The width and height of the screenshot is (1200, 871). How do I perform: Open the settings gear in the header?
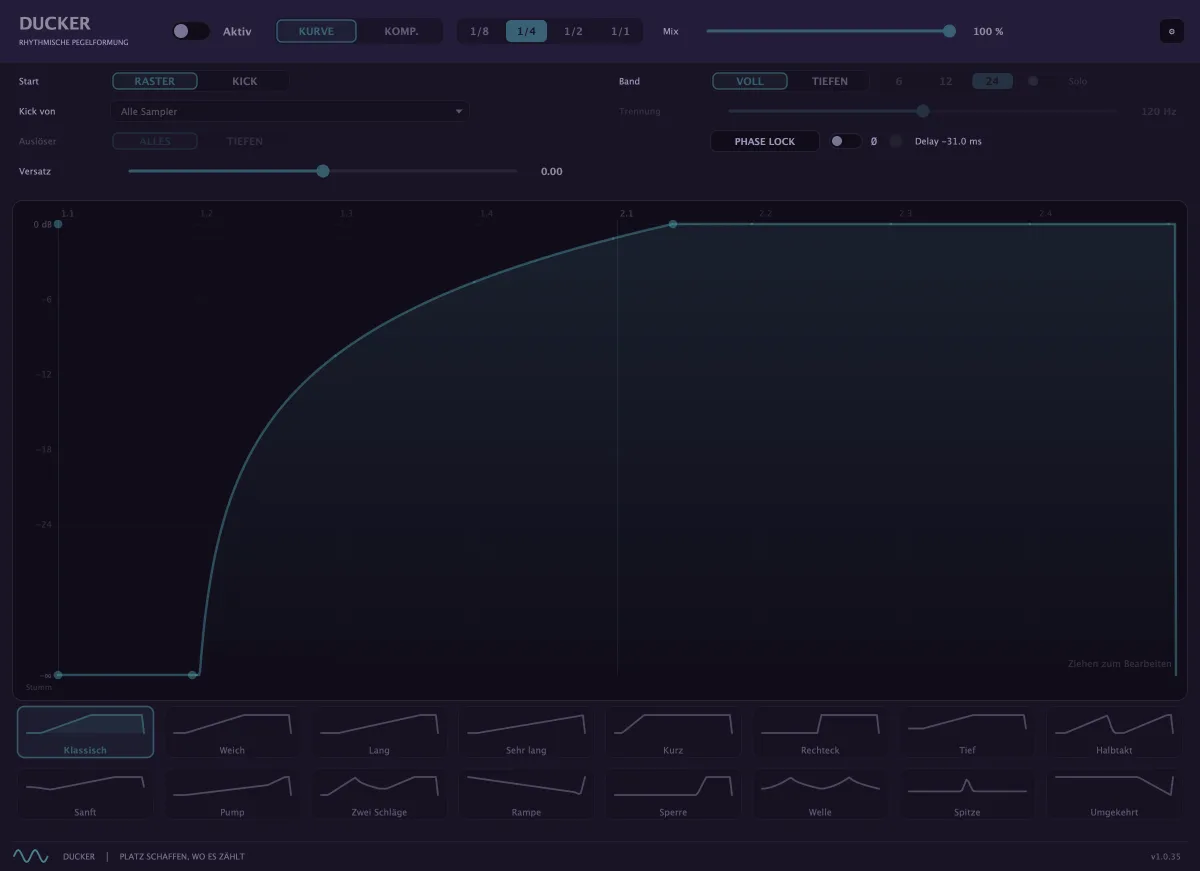(1171, 31)
